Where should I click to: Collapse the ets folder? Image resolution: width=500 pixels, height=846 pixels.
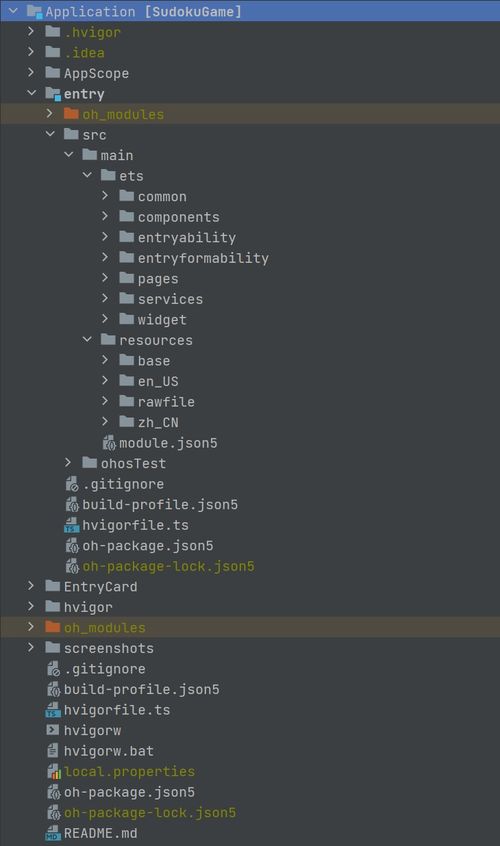[87, 175]
